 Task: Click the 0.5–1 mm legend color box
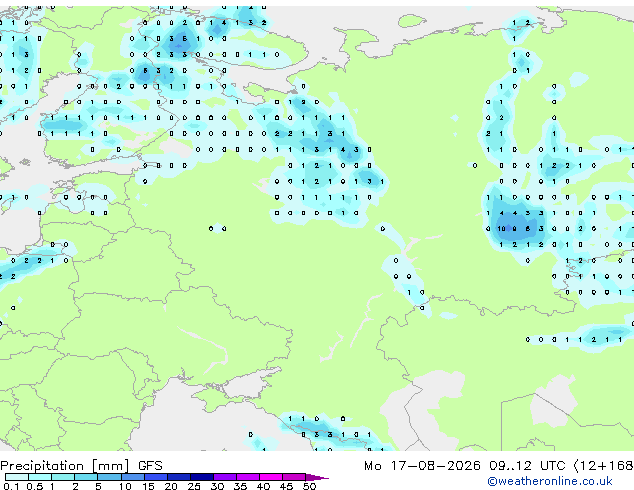pos(40,477)
